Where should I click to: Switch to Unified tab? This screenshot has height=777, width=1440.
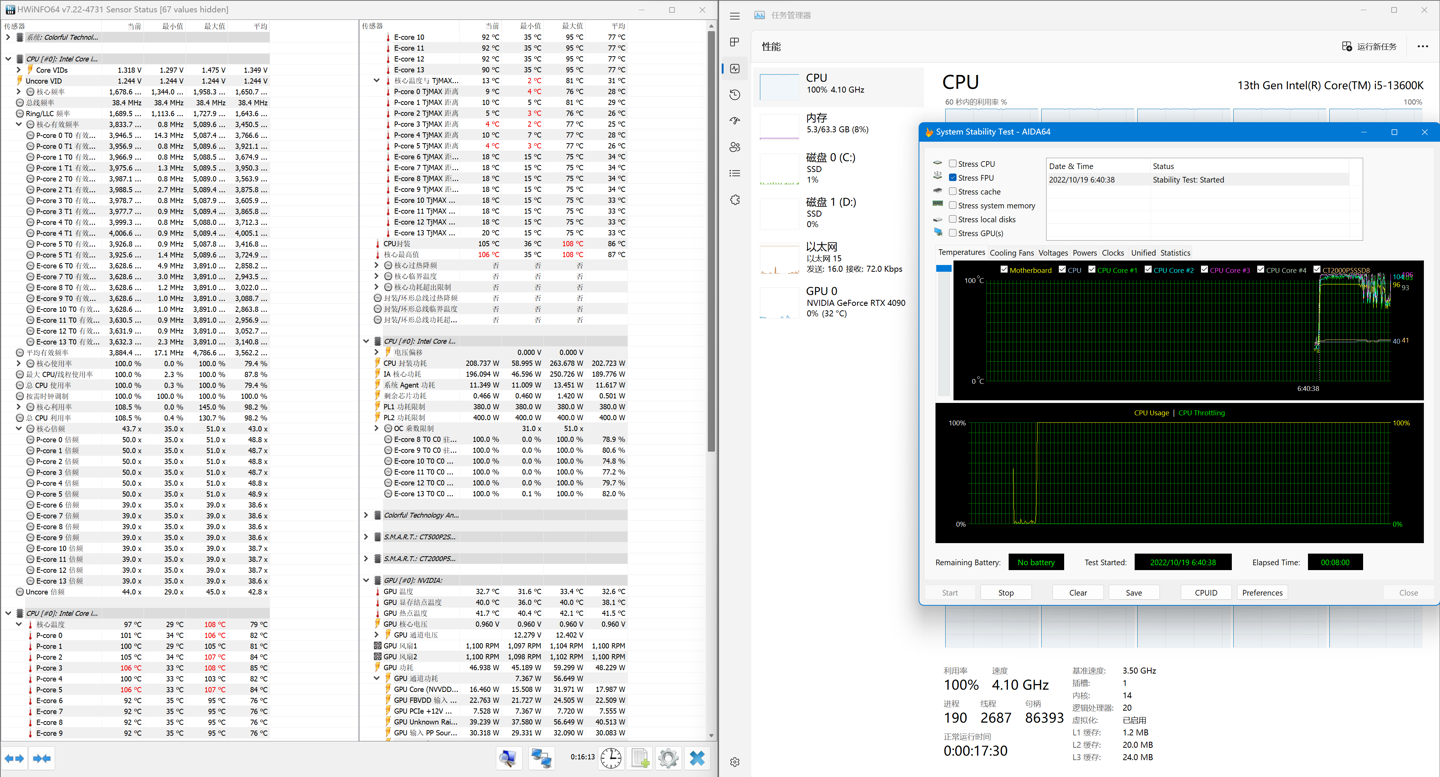tap(1143, 253)
